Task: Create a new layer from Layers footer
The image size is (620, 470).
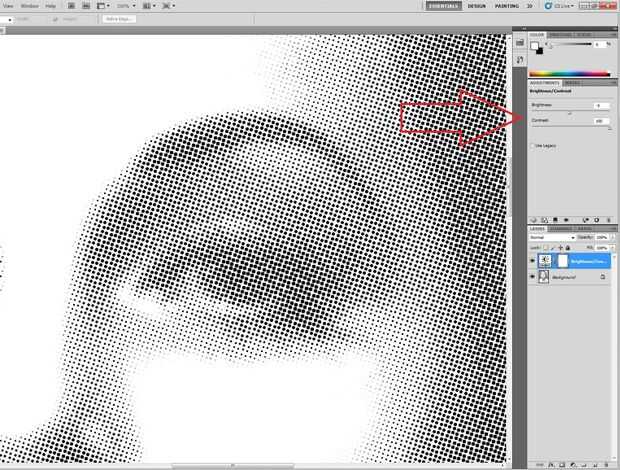Action: (595, 465)
